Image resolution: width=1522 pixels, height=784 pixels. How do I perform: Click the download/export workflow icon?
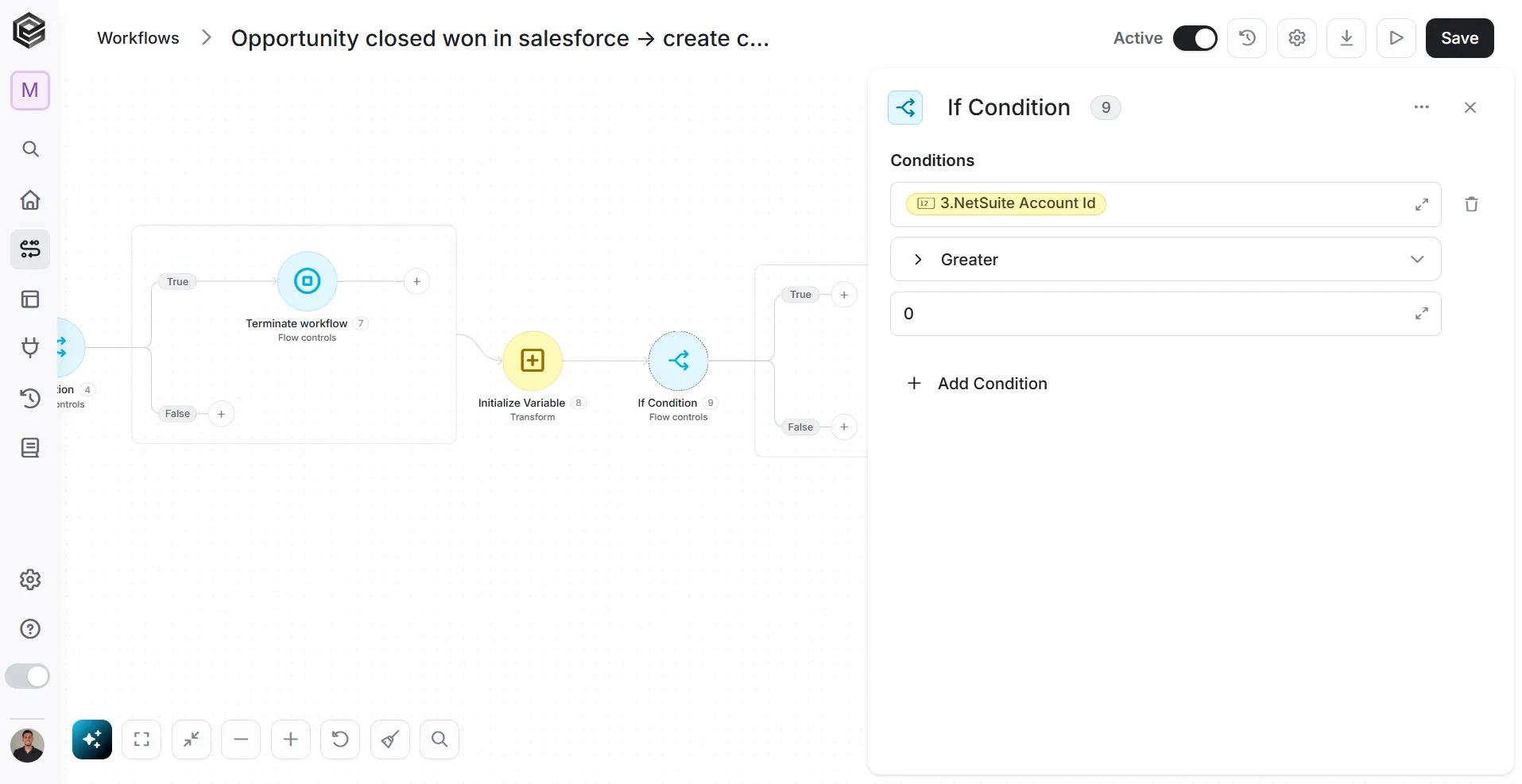tap(1346, 38)
